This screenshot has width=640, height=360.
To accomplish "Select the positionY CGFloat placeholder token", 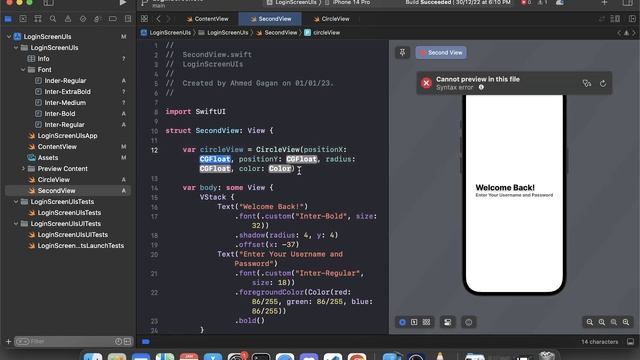I will pos(301,159).
